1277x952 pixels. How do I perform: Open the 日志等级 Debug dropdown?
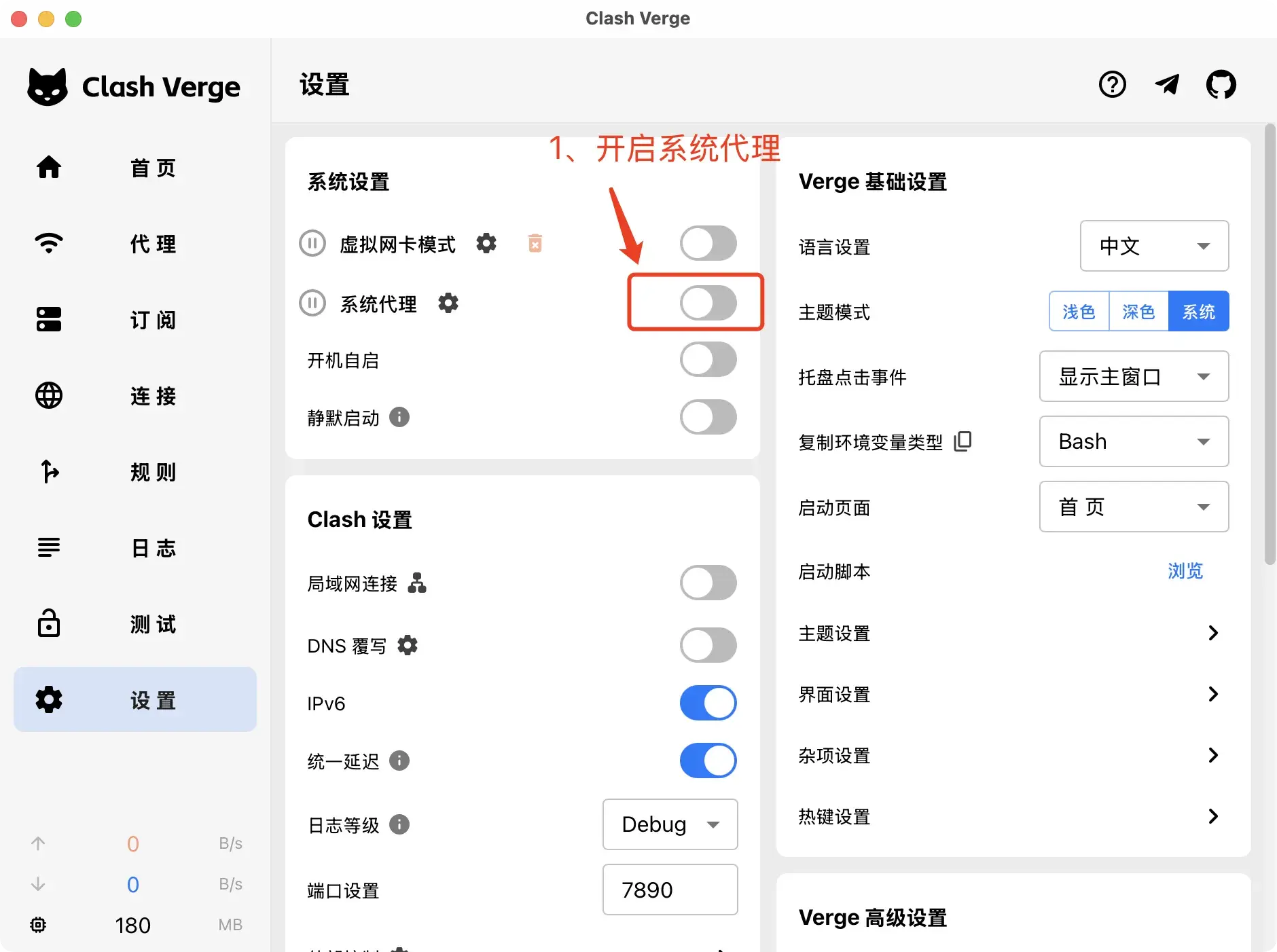tap(670, 824)
